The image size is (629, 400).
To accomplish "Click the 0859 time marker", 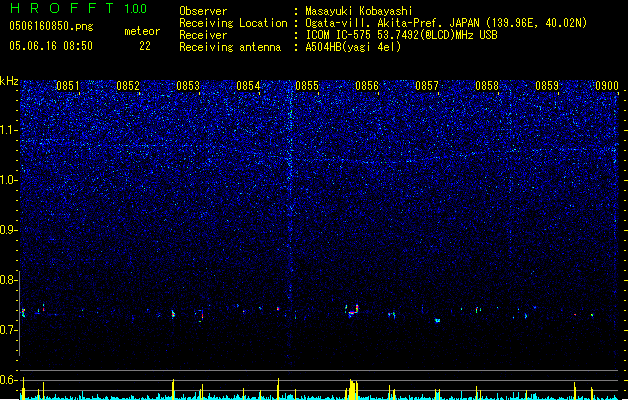I will coord(547,86).
